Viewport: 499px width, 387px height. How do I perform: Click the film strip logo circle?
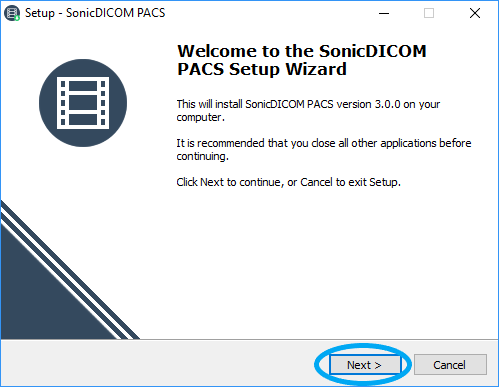[83, 103]
